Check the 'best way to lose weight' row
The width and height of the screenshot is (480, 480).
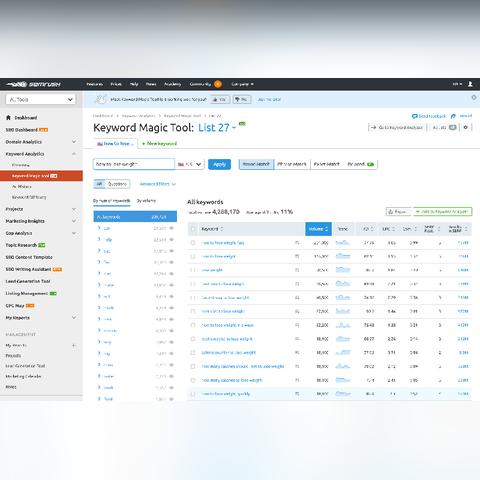(193, 284)
